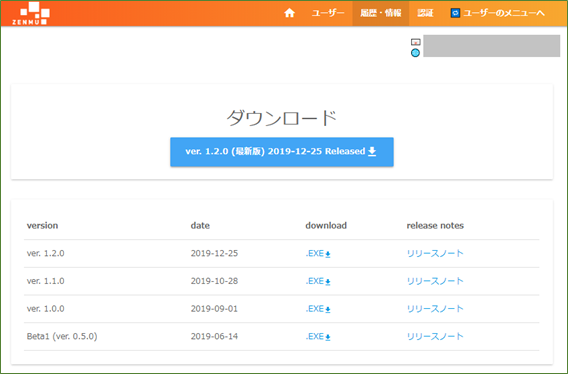This screenshot has height=374, width=568.
Task: Click the version column header
Action: click(x=42, y=225)
